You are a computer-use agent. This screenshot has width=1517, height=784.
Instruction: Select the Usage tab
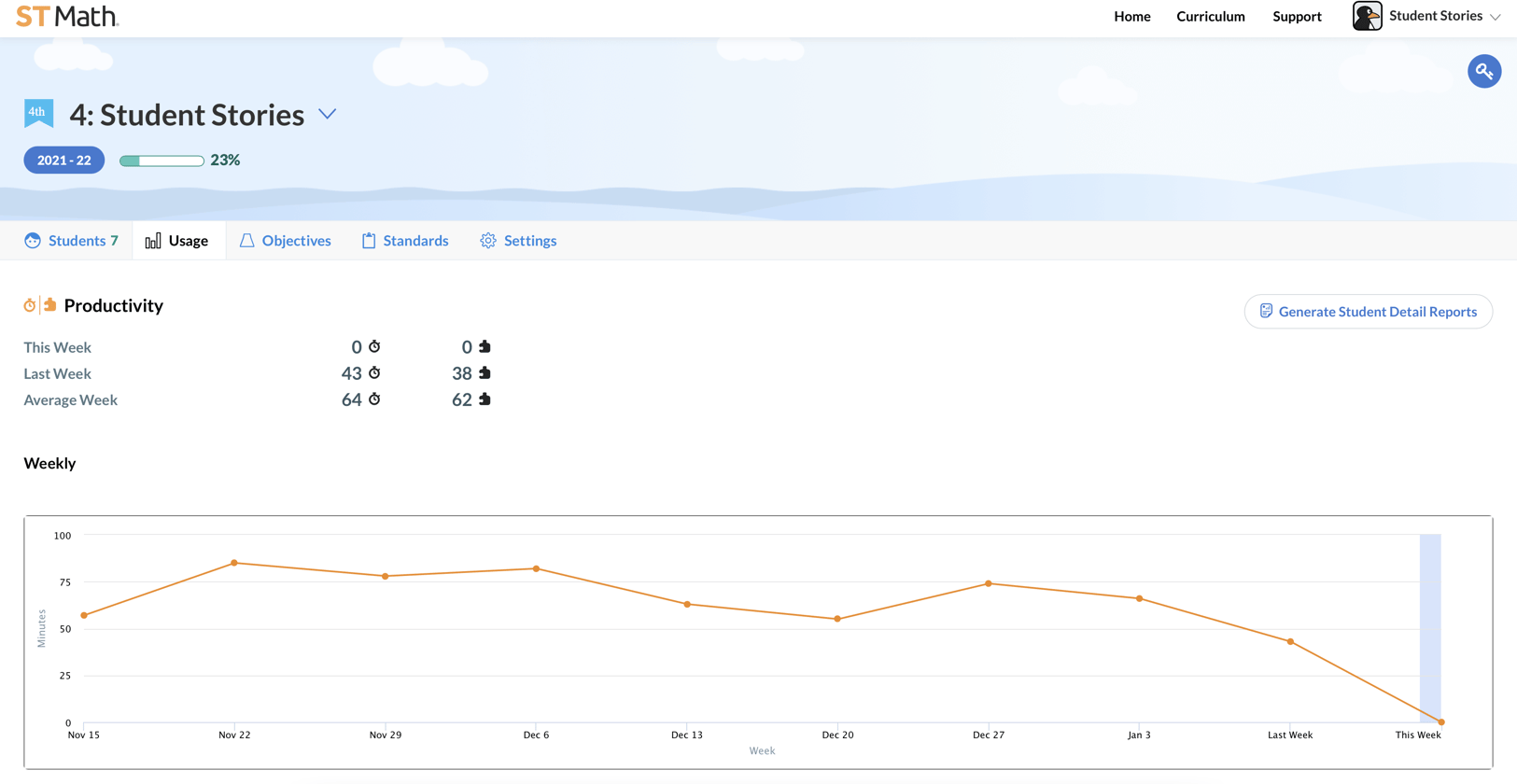(x=177, y=240)
